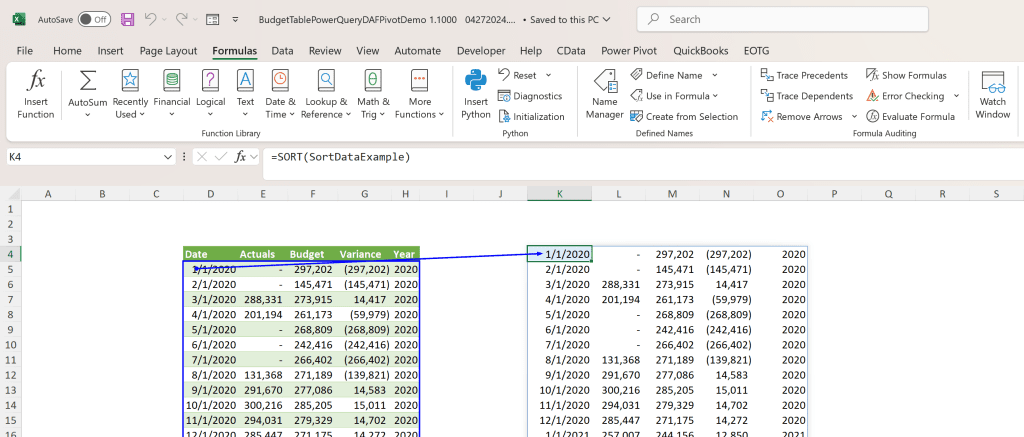The width and height of the screenshot is (1024, 437).
Task: Click the Save icon in title bar
Action: coord(127,19)
